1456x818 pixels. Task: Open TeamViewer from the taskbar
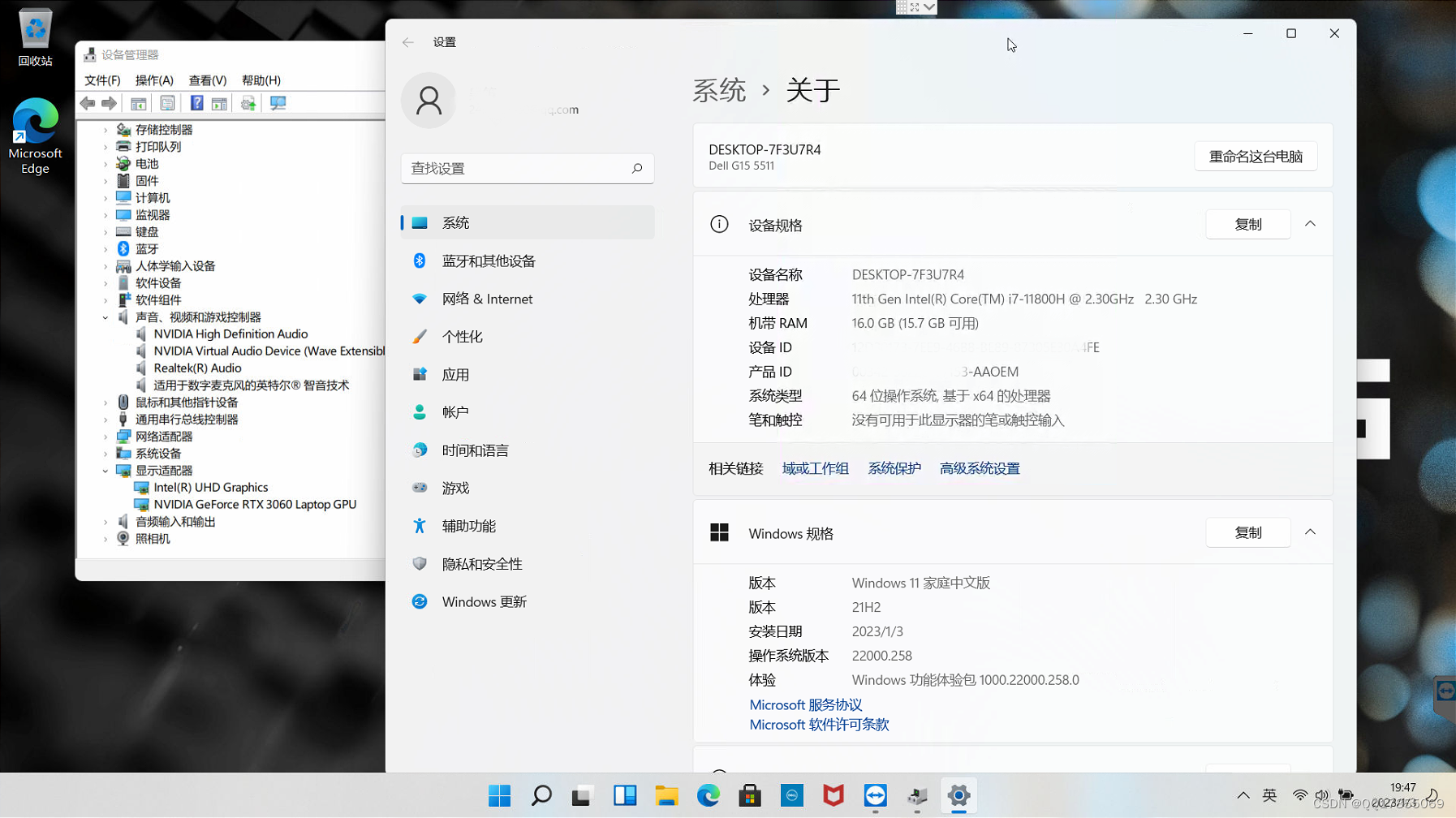tap(876, 795)
